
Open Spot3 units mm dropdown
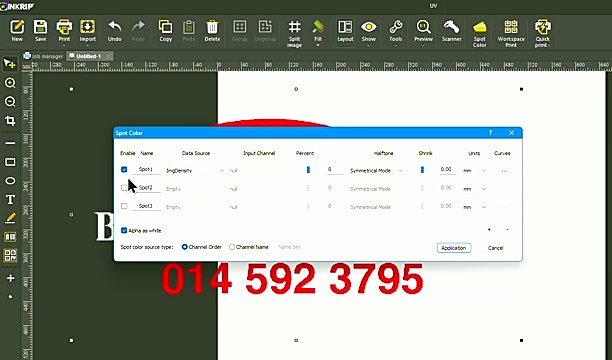point(474,207)
